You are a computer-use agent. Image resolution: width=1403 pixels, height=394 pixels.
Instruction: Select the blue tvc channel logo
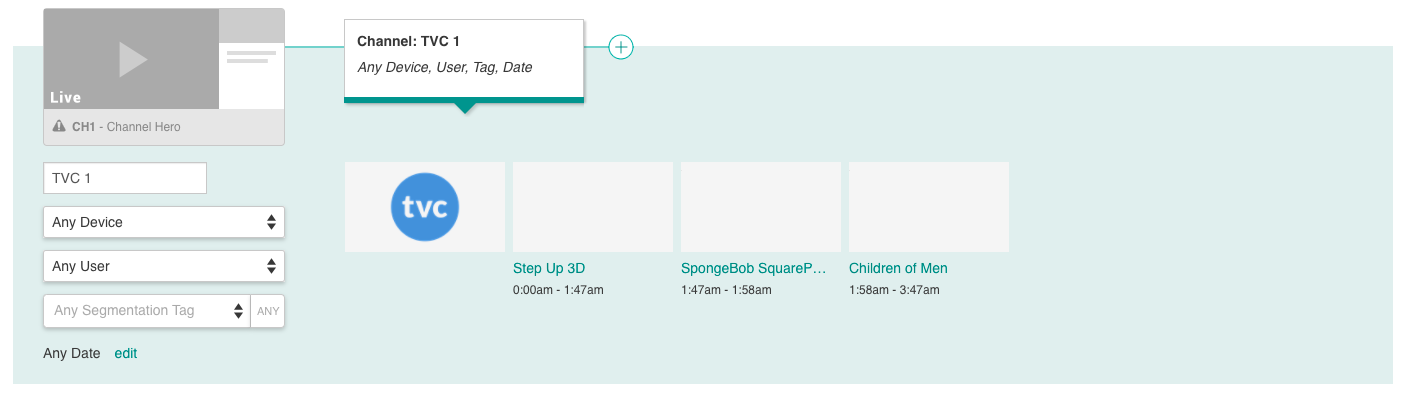coord(425,207)
